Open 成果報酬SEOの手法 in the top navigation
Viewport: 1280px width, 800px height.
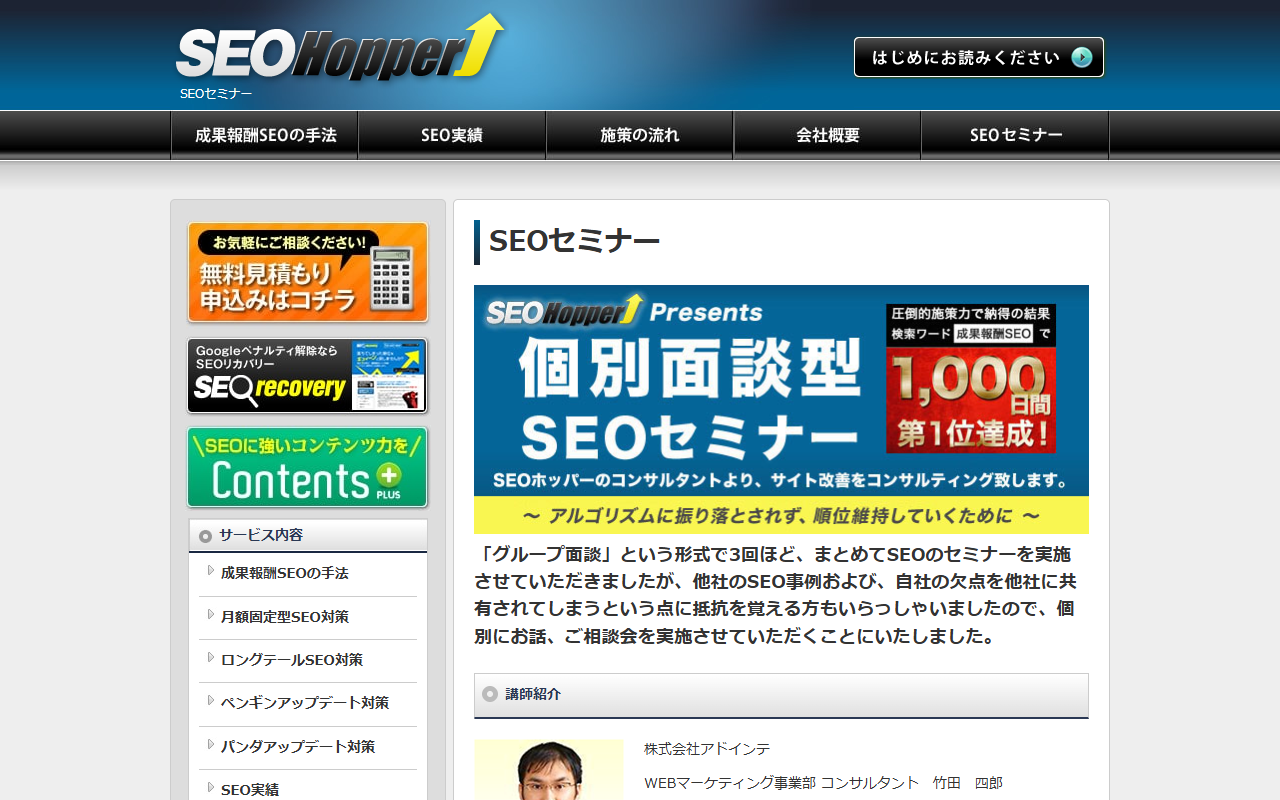coord(265,135)
